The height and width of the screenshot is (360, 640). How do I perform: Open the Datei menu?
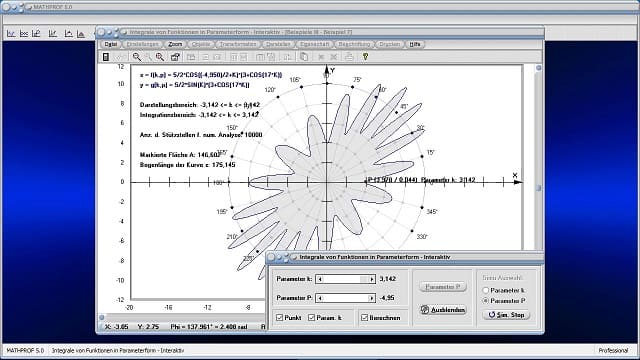click(110, 44)
